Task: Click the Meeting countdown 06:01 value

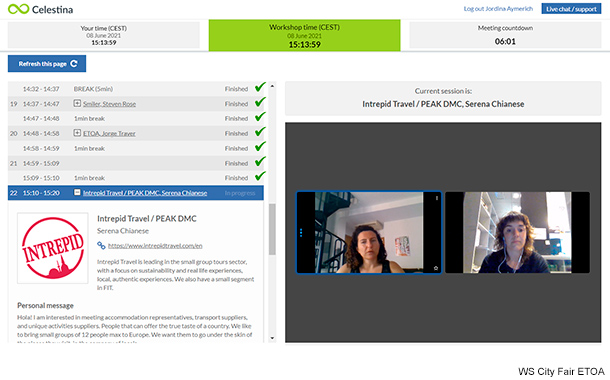Action: click(505, 41)
